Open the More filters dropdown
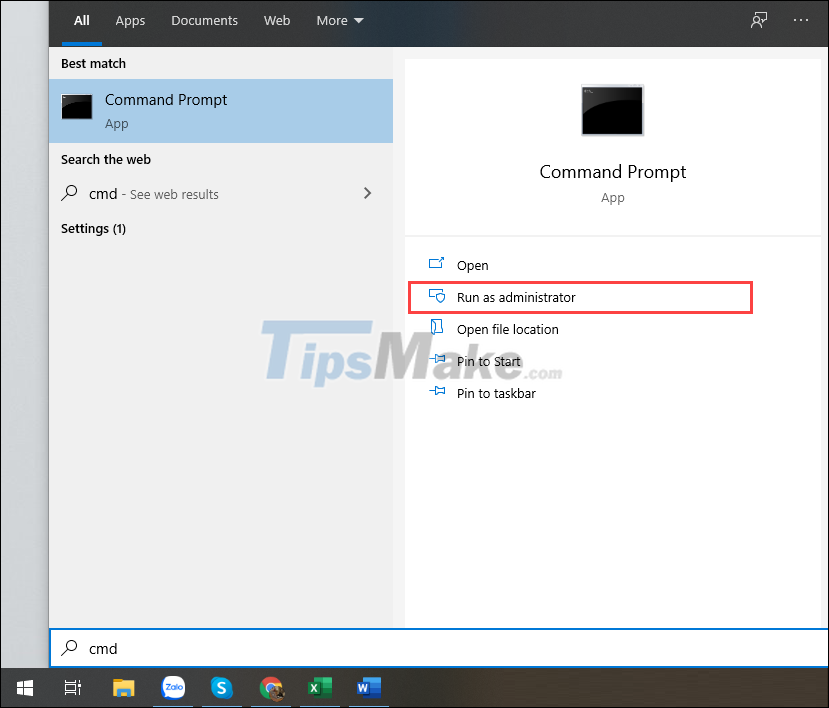The width and height of the screenshot is (829, 708). click(339, 19)
